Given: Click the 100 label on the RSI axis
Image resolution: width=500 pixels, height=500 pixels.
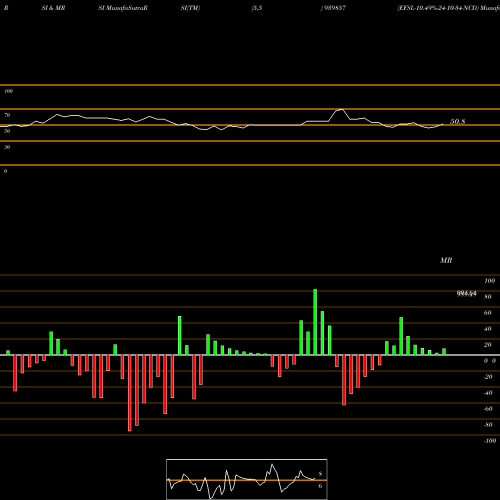Looking at the screenshot, I should pos(8,91).
